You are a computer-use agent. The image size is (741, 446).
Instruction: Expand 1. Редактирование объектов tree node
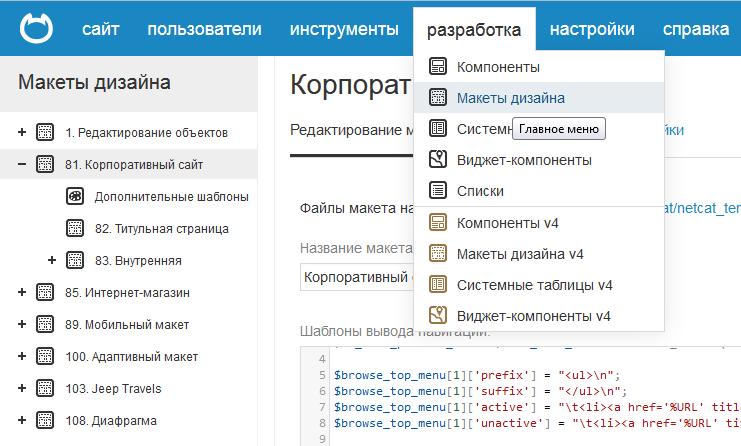point(21,132)
